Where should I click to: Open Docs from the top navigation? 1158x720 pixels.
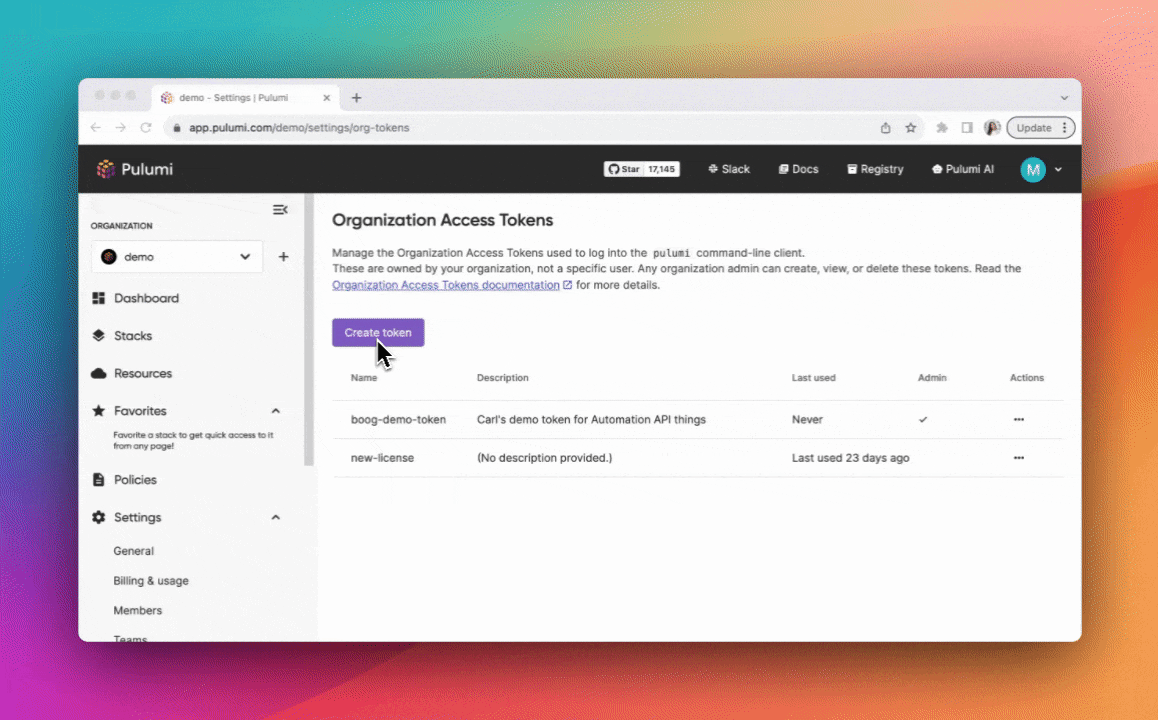798,169
